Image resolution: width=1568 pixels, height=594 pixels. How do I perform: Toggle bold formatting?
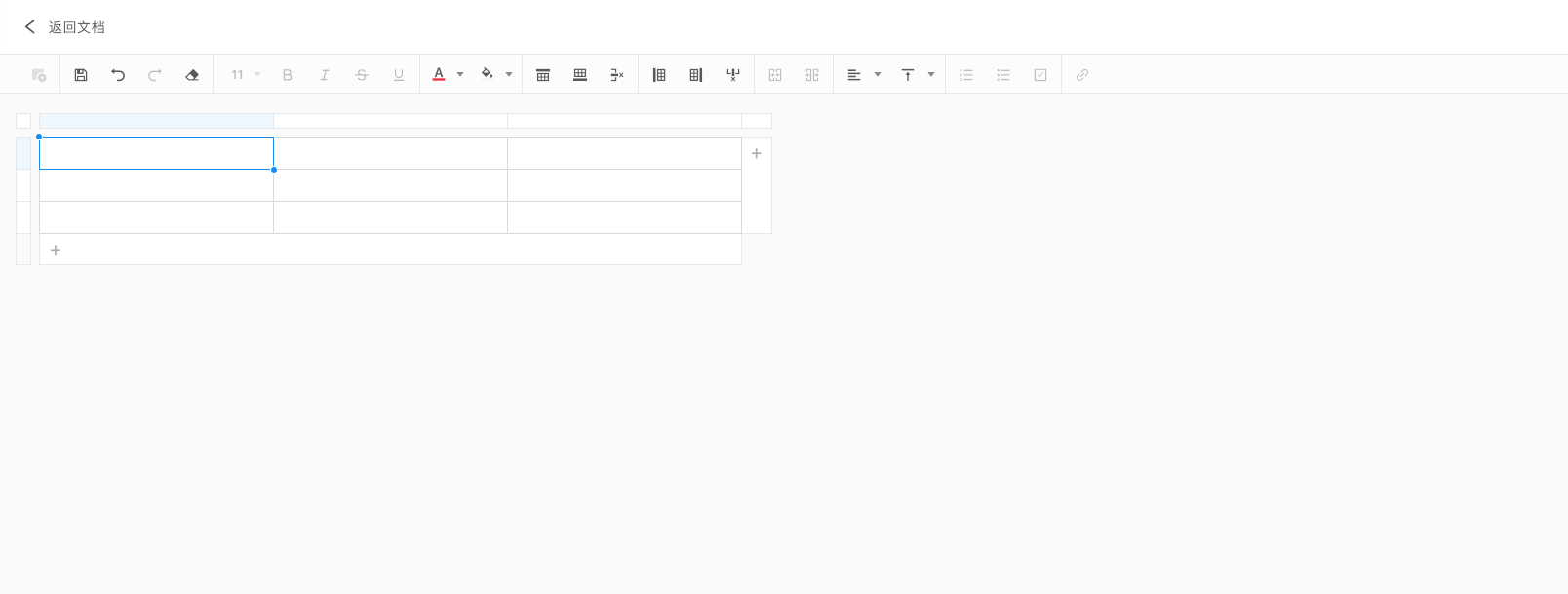(288, 75)
